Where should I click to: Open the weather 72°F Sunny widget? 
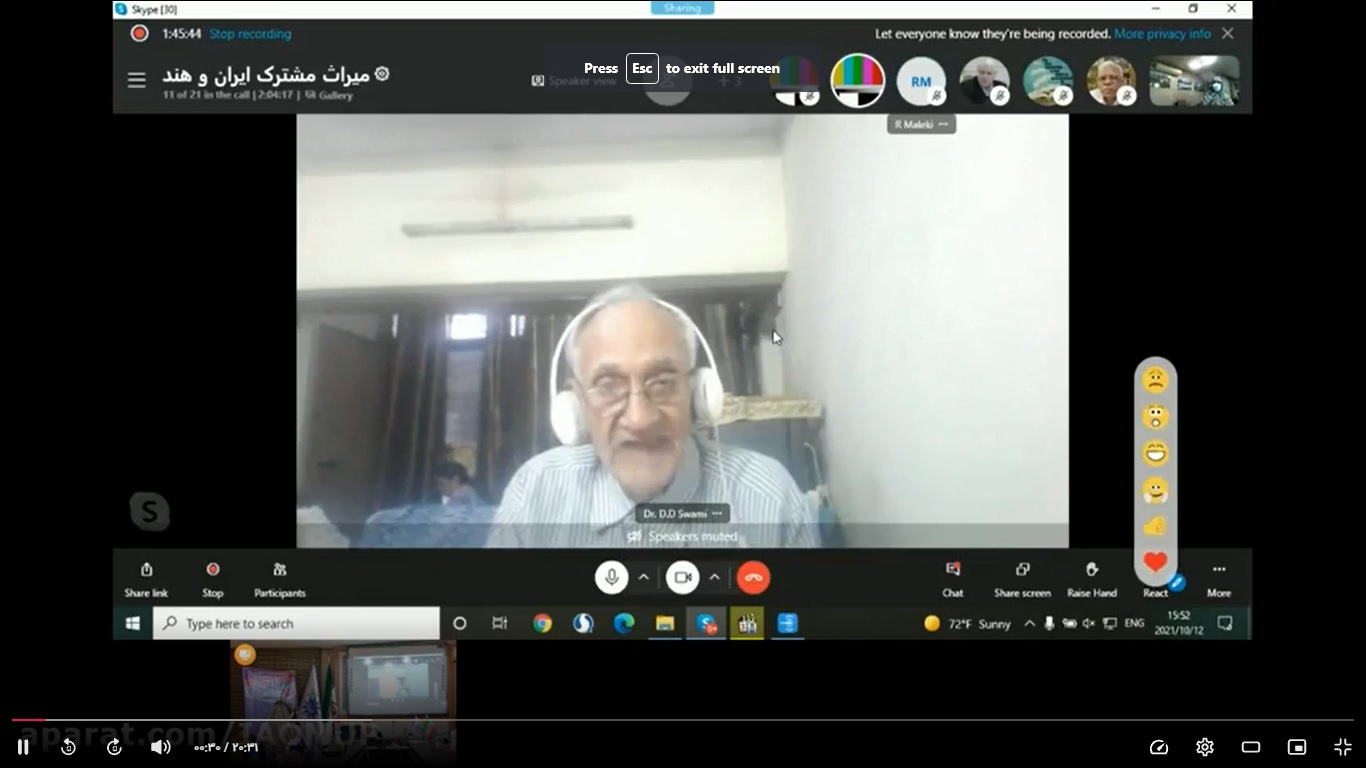pos(967,623)
